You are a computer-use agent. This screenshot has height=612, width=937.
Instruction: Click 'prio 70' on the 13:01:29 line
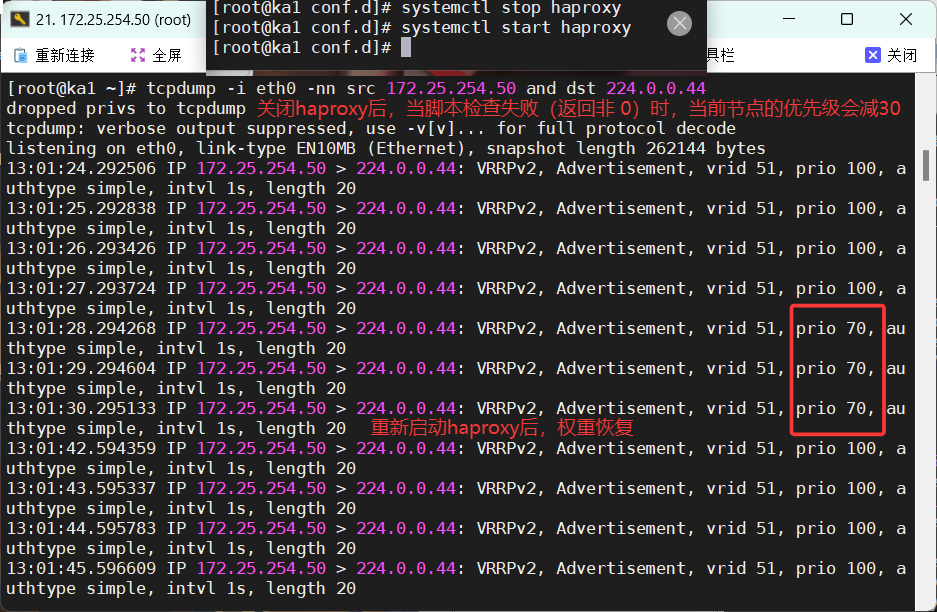click(x=831, y=369)
